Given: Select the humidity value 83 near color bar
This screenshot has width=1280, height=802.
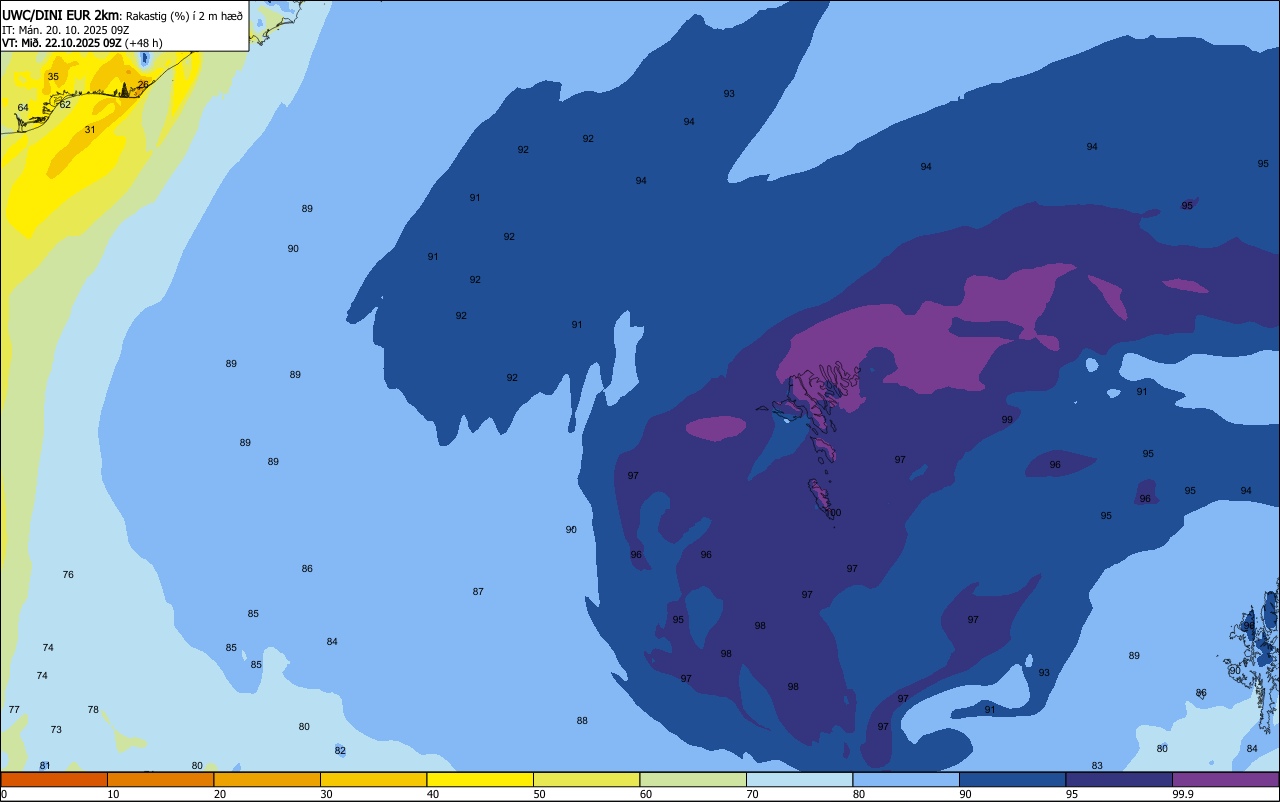Looking at the screenshot, I should [1097, 766].
